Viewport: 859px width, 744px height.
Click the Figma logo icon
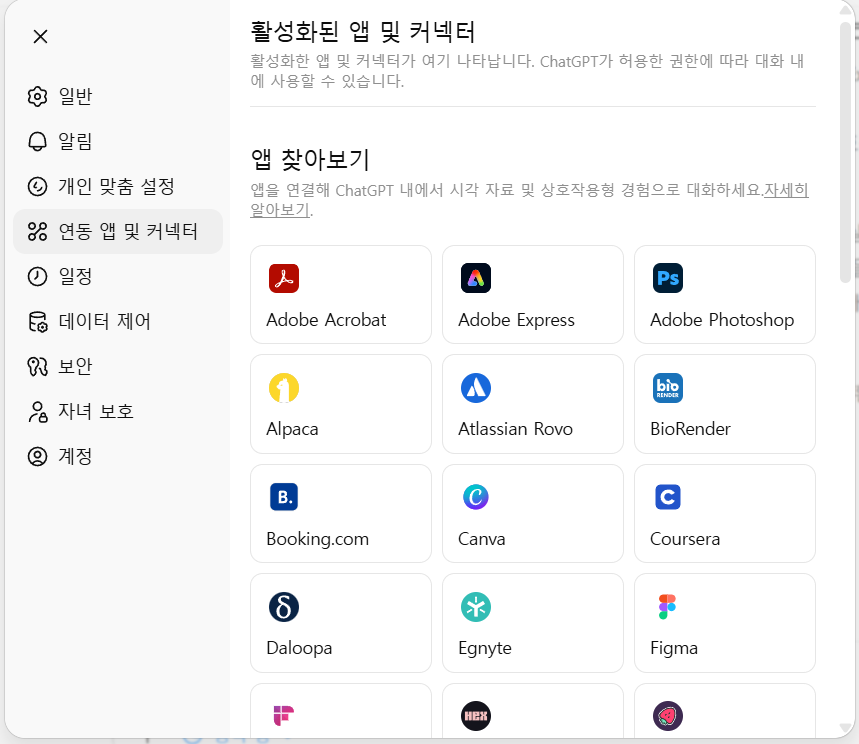(668, 607)
